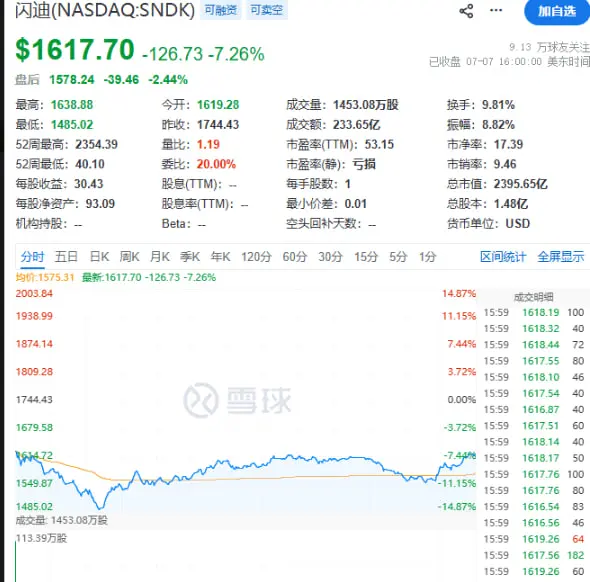Click the 成交明细 header
Viewport: 590px width, 582px height.
(x=534, y=298)
